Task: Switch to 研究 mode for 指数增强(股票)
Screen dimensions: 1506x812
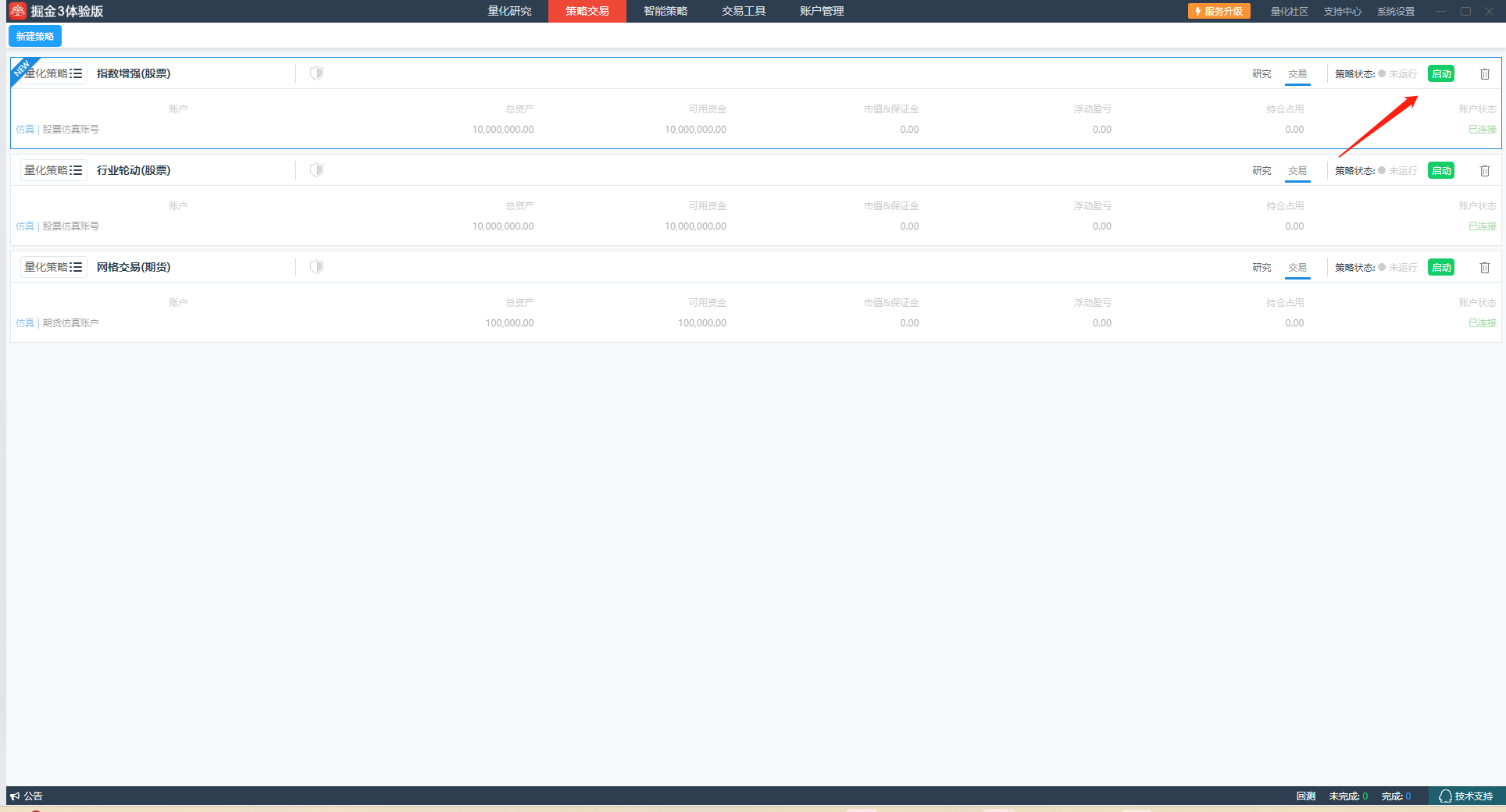Action: point(1262,74)
